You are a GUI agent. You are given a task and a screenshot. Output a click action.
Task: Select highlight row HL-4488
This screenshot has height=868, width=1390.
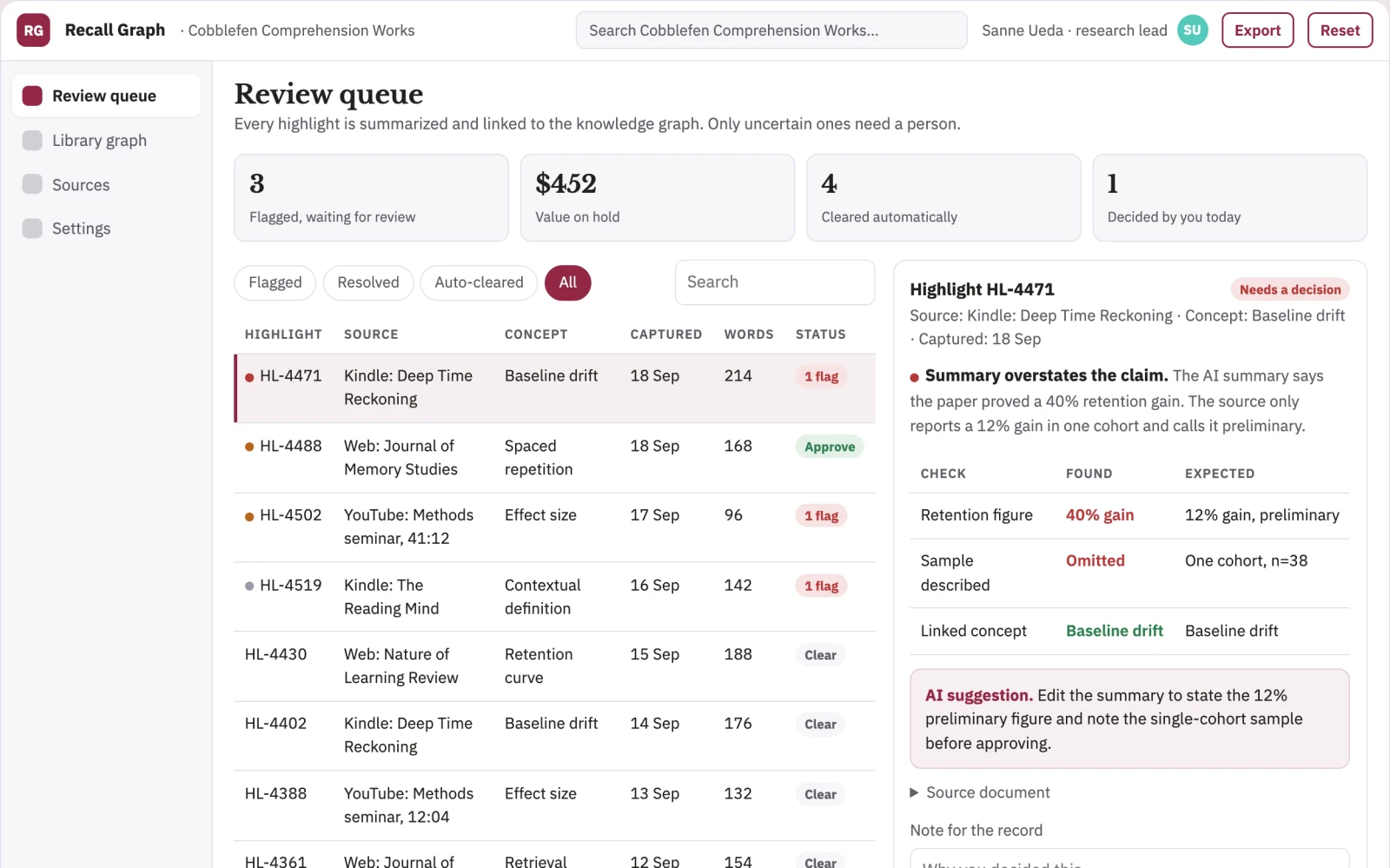tap(554, 458)
